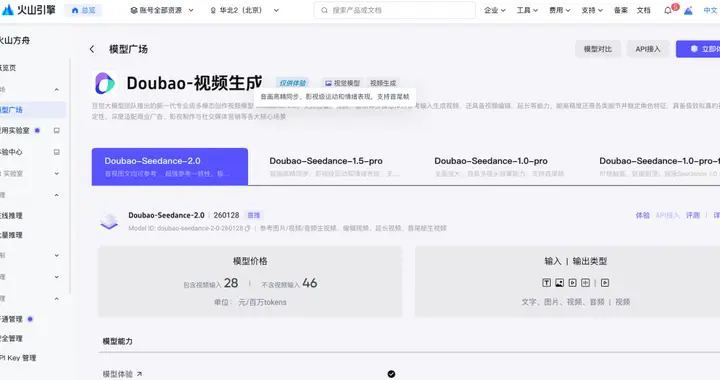The height and width of the screenshot is (380, 720).
Task: Click the blue 立即 button
Action: coord(698,49)
